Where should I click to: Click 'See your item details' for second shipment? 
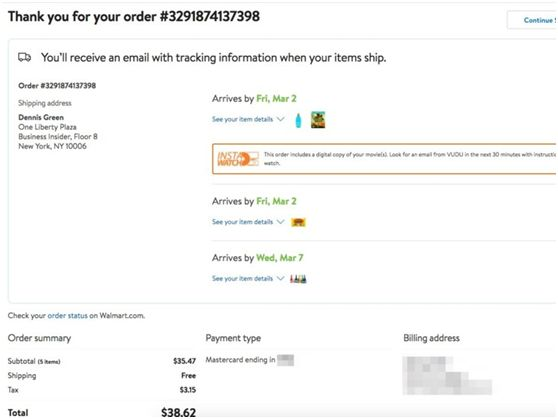pos(242,222)
